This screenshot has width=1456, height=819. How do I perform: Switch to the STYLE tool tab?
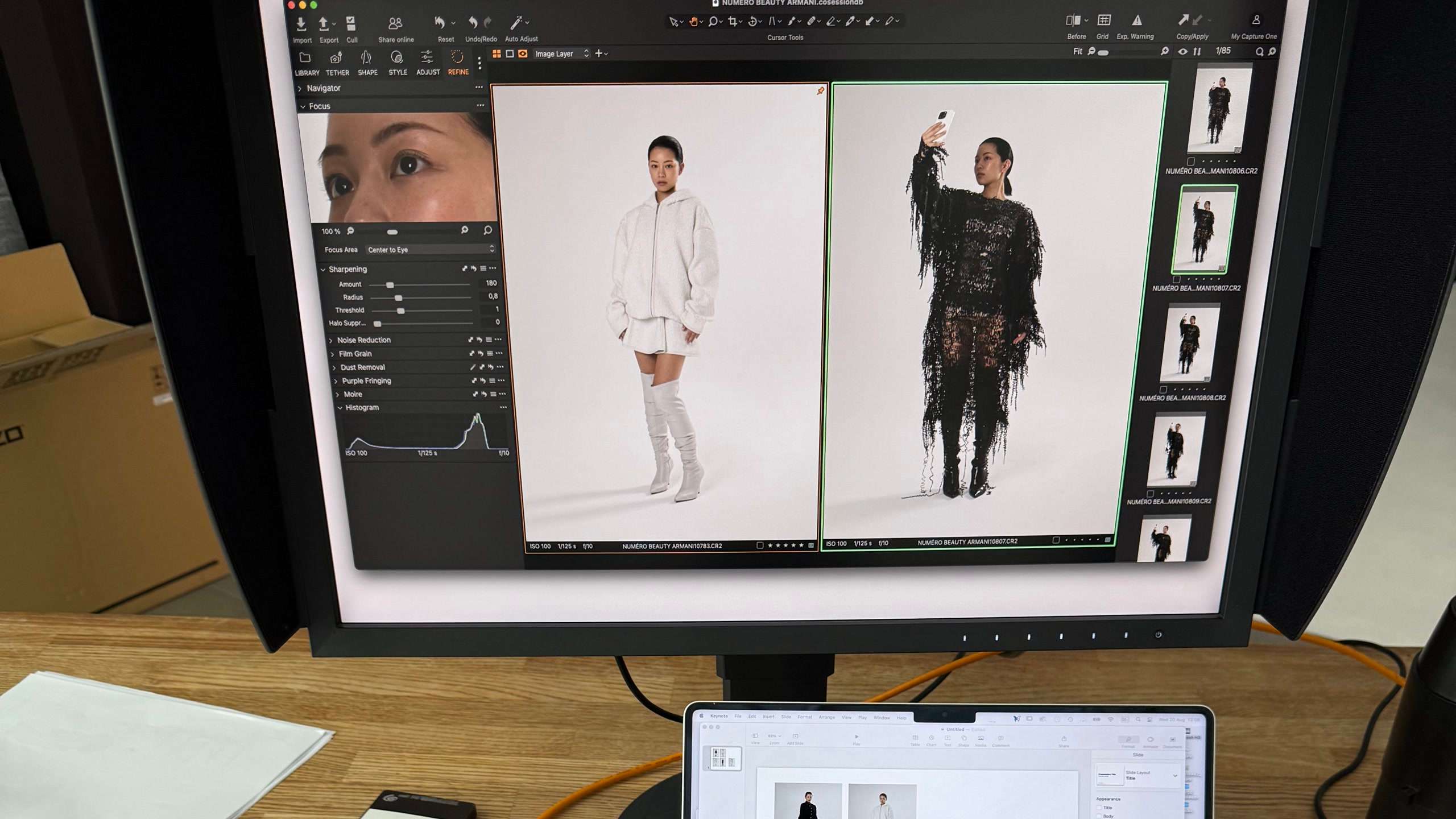point(398,64)
